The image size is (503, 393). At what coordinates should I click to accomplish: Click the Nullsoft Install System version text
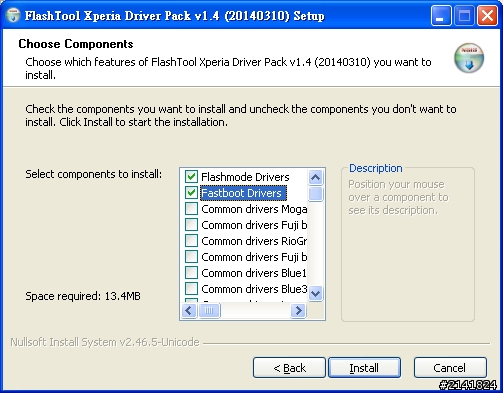(x=105, y=342)
